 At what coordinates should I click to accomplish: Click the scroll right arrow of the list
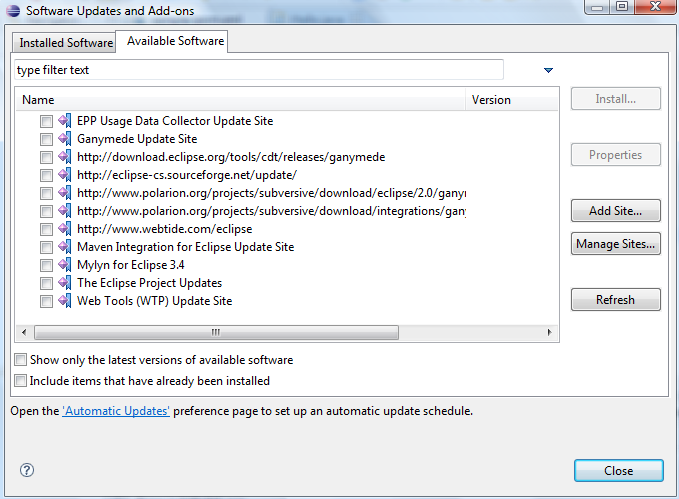tap(549, 333)
